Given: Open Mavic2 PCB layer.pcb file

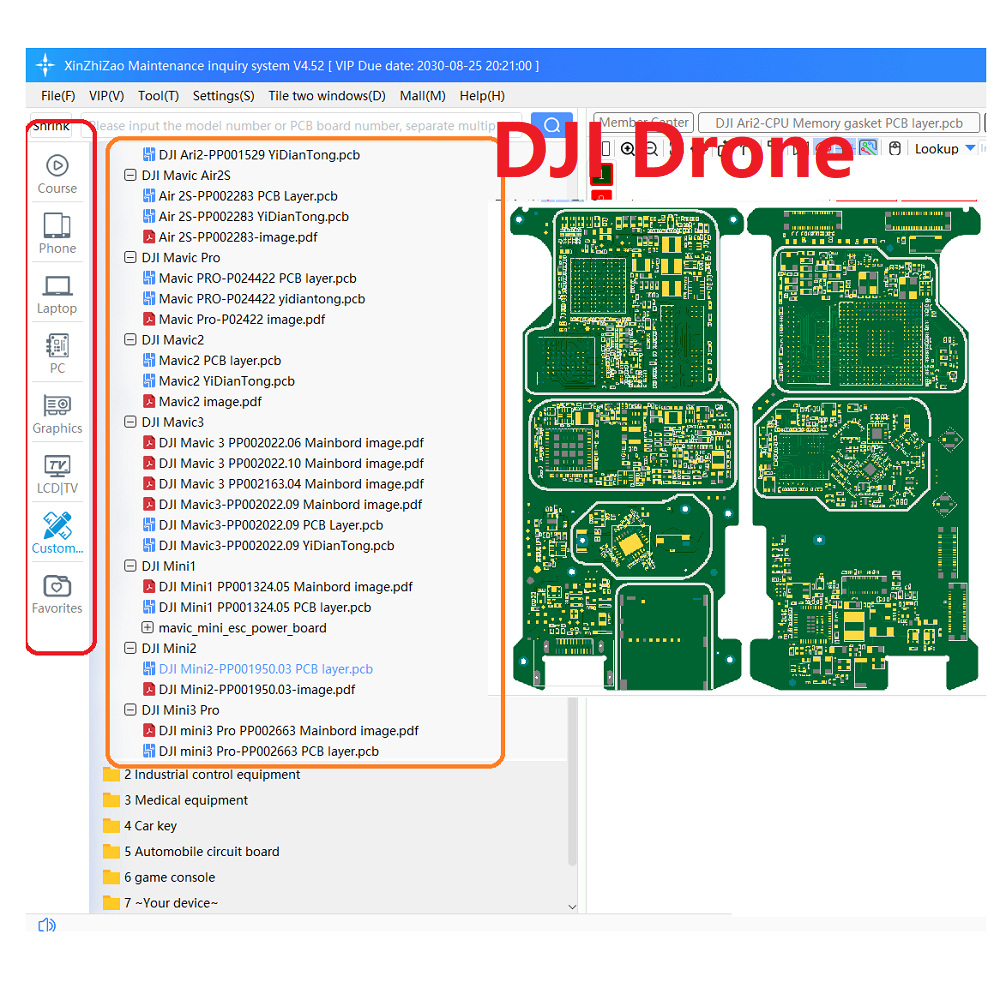Looking at the screenshot, I should [220, 360].
